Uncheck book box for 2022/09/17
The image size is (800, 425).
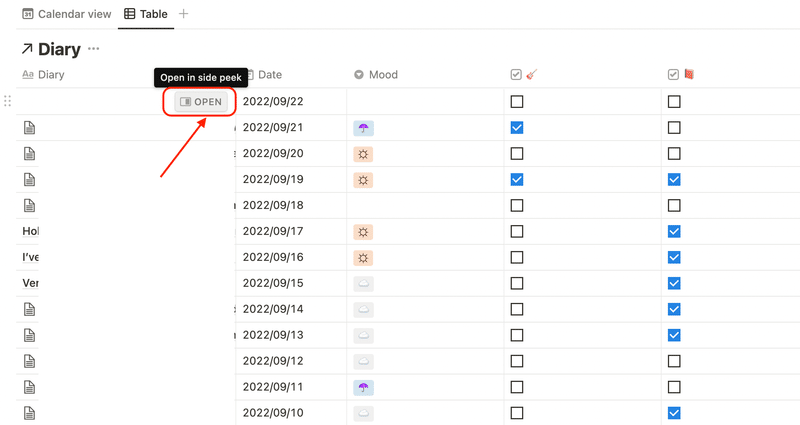coord(674,232)
